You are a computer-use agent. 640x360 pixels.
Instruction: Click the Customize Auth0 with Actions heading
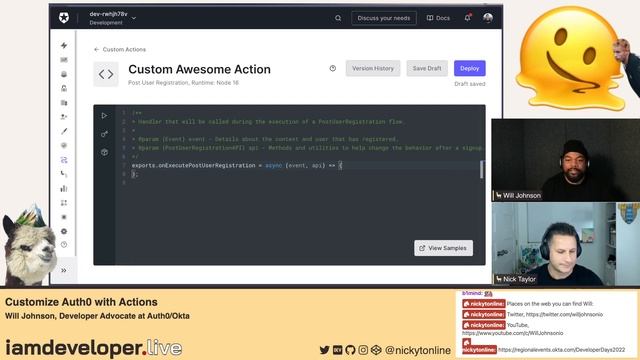pyautogui.click(x=81, y=302)
